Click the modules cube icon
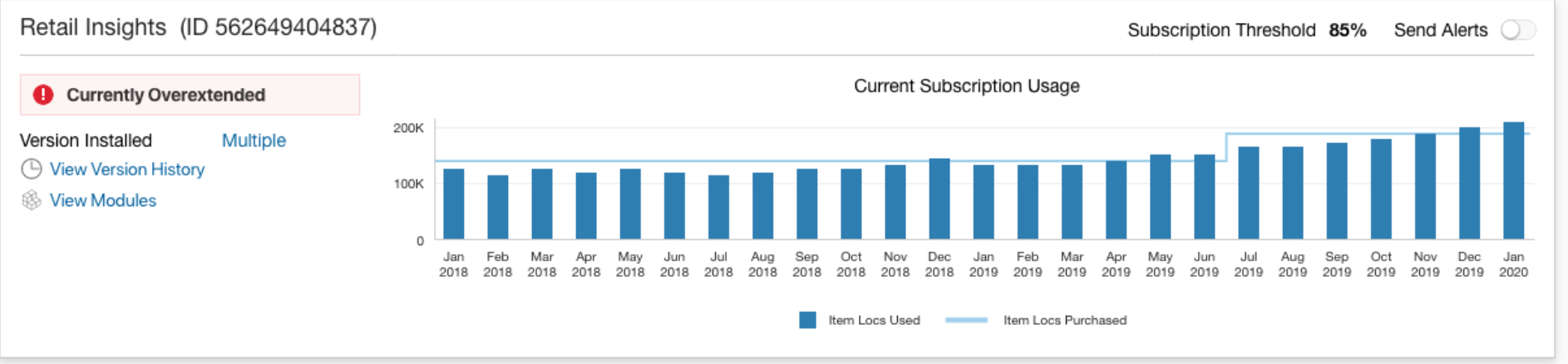The image size is (1568, 364). 32,200
